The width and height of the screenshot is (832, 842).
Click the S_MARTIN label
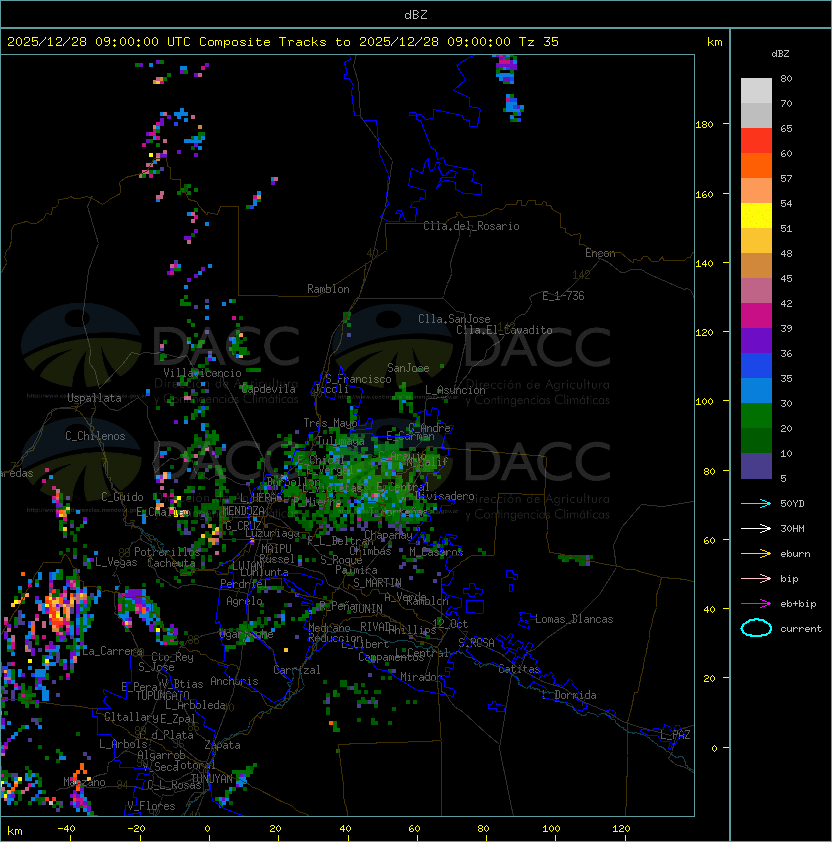click(378, 583)
